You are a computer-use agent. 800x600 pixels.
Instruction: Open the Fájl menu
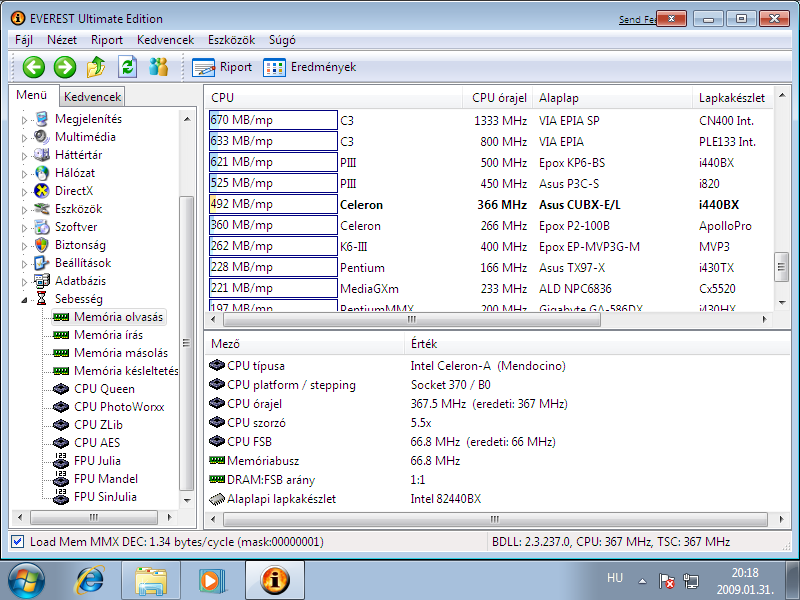pos(24,40)
